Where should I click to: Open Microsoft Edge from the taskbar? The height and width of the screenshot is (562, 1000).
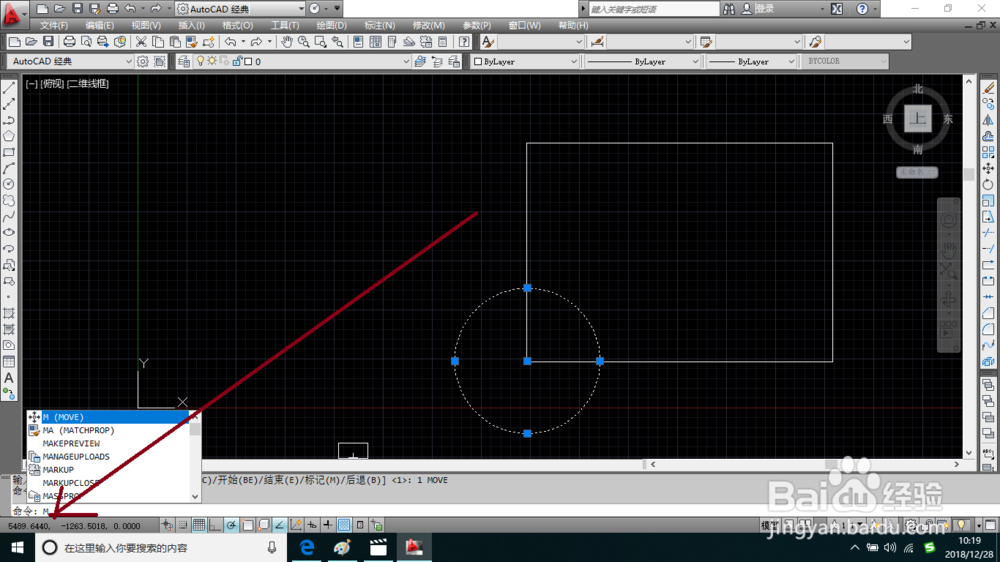pyautogui.click(x=307, y=547)
